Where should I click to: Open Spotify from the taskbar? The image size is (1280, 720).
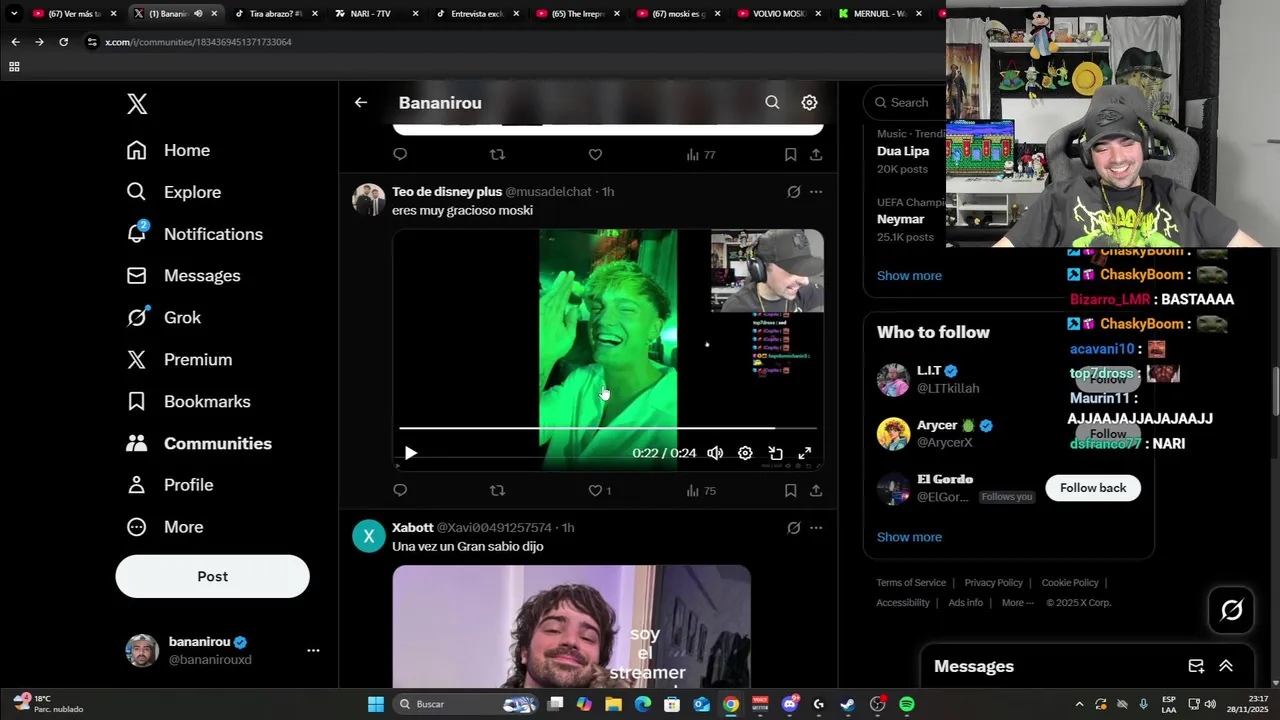click(906, 704)
